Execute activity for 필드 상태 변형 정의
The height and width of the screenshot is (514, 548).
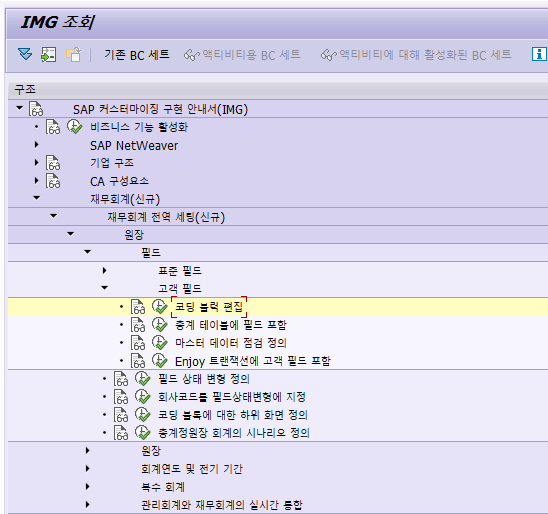pyautogui.click(x=143, y=379)
